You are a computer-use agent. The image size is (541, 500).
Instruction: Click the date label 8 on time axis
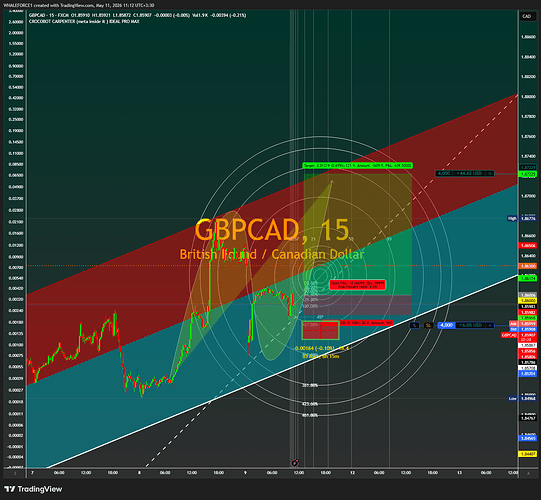[139, 473]
